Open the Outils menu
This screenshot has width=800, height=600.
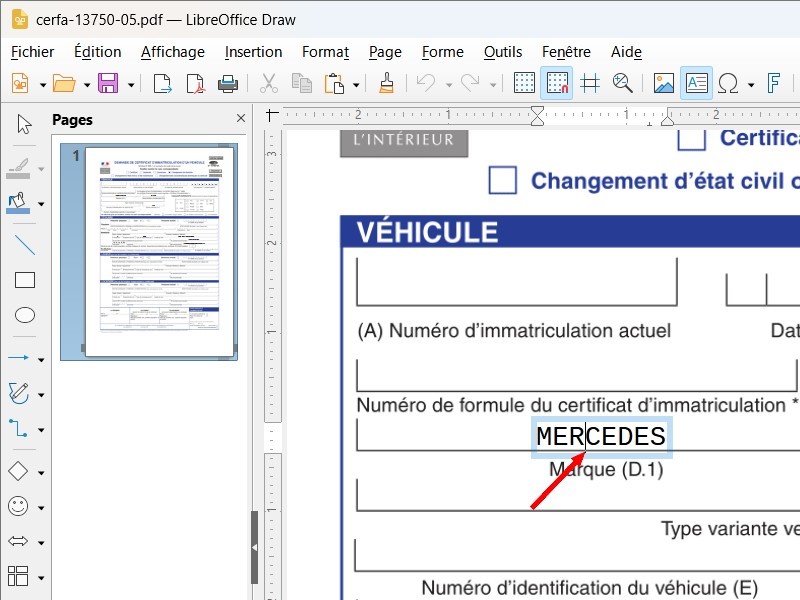[503, 52]
